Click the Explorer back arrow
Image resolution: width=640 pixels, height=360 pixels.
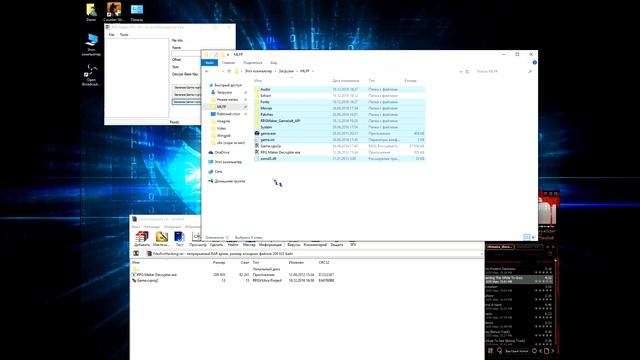[x=207, y=71]
